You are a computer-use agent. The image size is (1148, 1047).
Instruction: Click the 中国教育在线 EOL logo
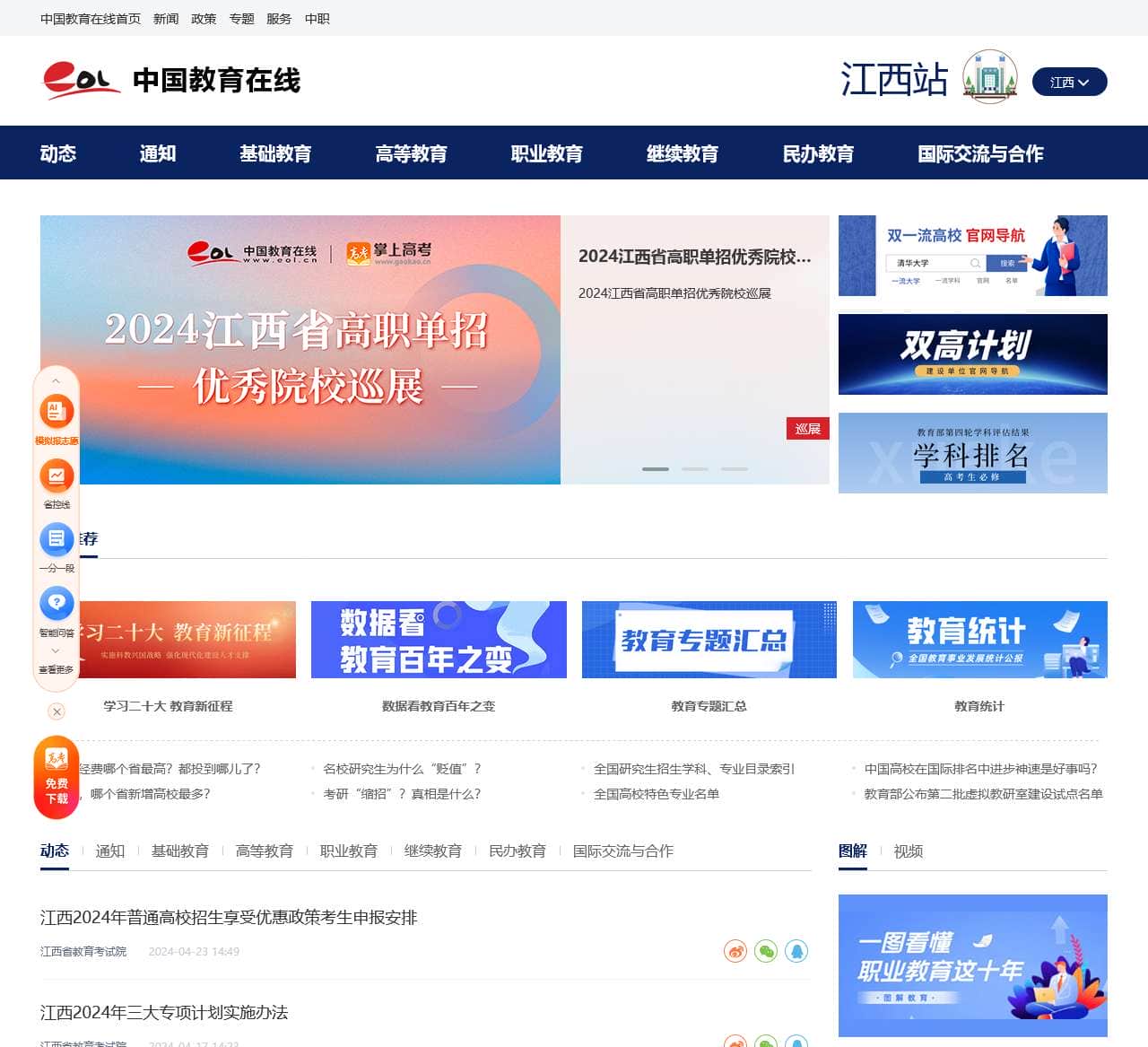170,81
